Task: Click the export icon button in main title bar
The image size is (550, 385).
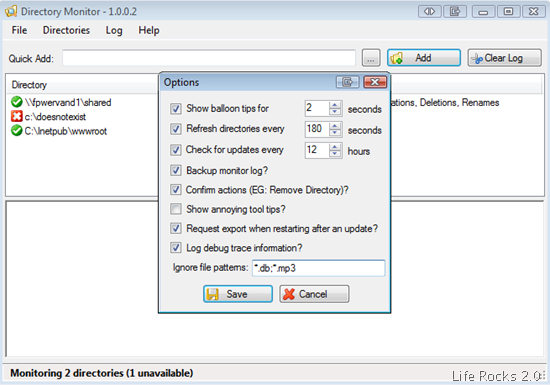Action: click(455, 12)
